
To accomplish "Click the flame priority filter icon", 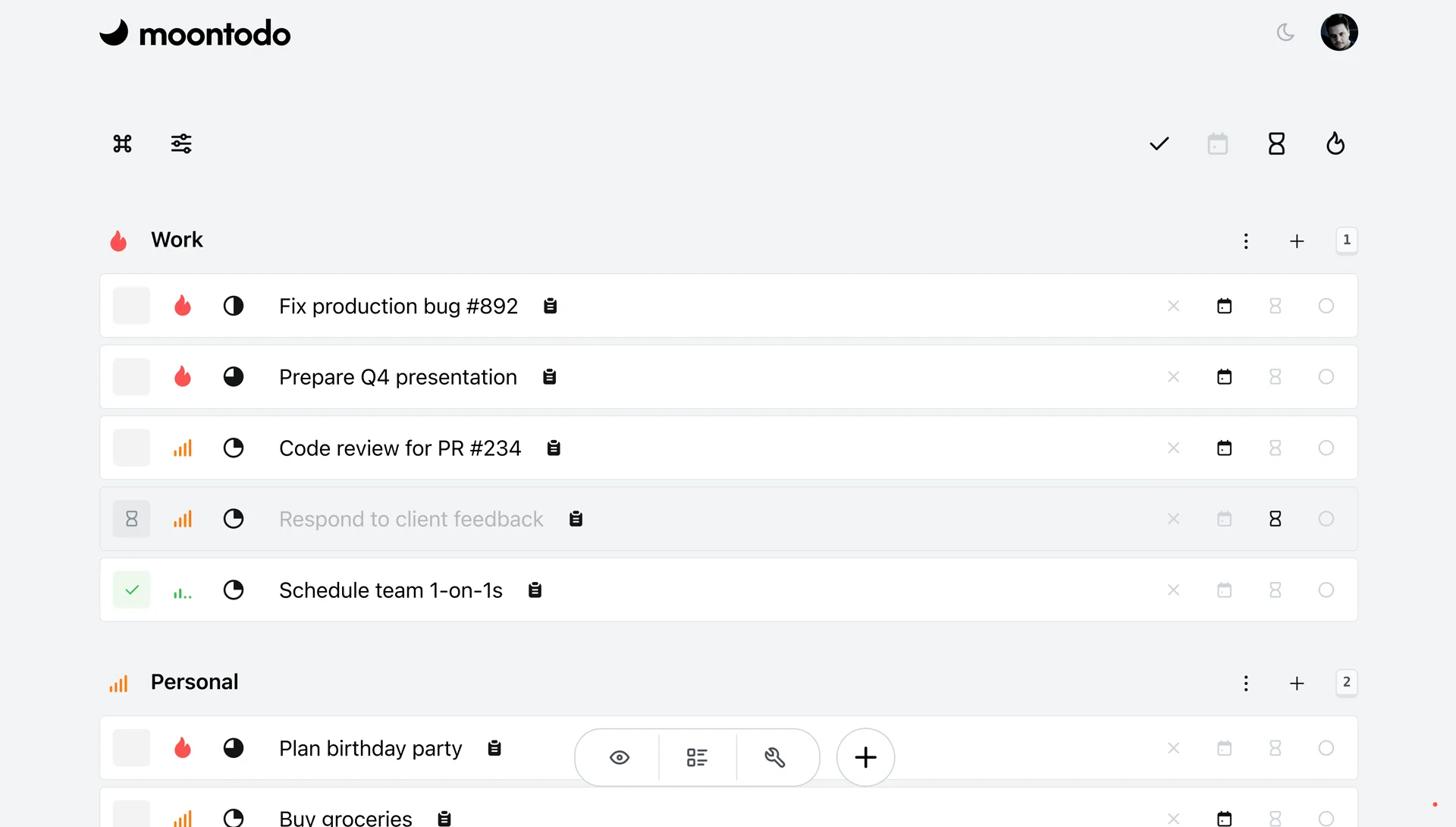I will click(1335, 143).
